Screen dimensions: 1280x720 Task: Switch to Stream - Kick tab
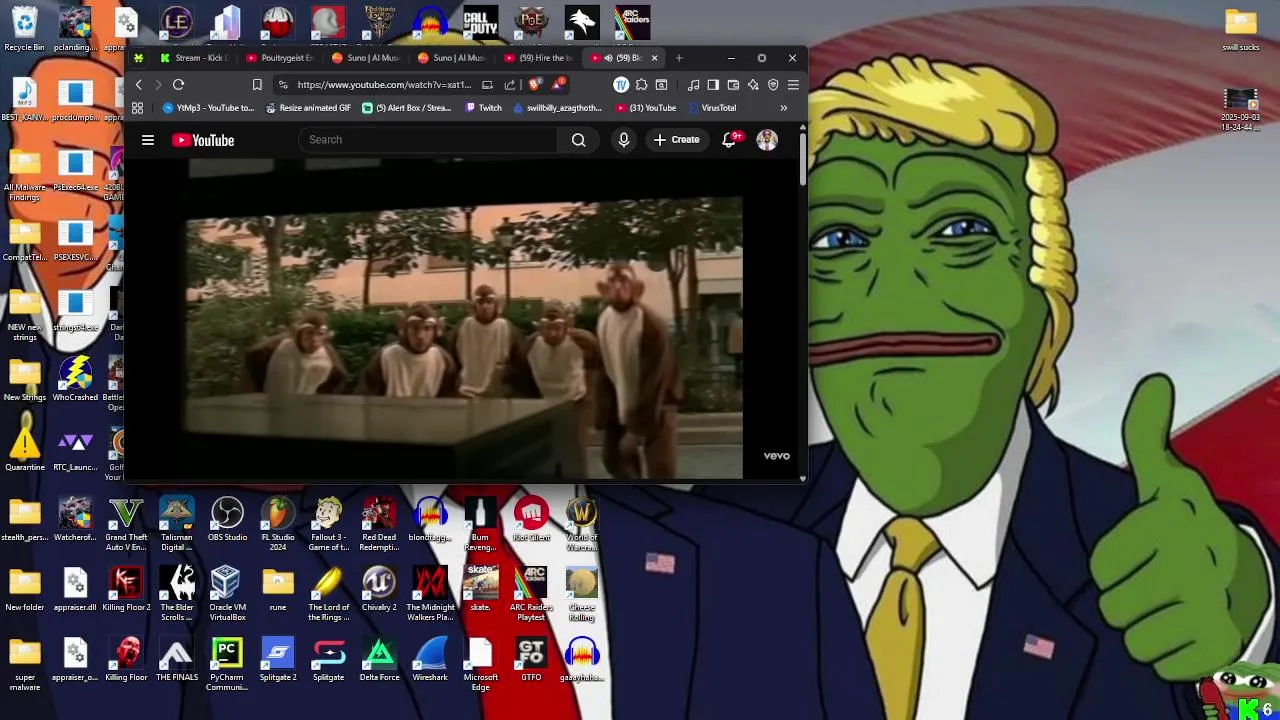pyautogui.click(x=194, y=58)
